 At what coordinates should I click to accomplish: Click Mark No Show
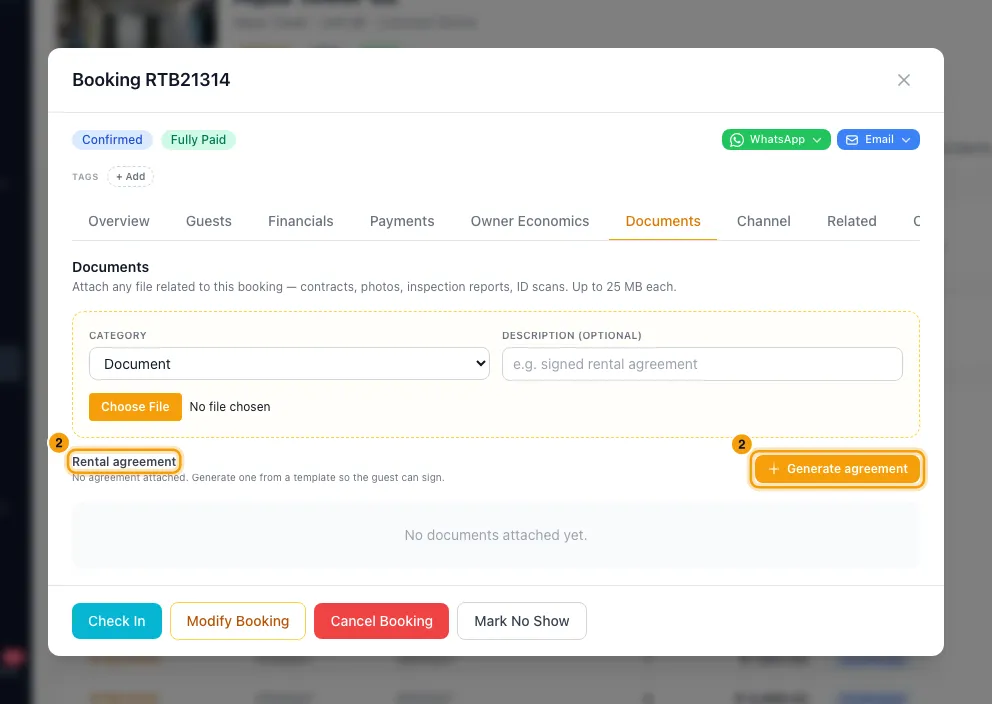(522, 621)
